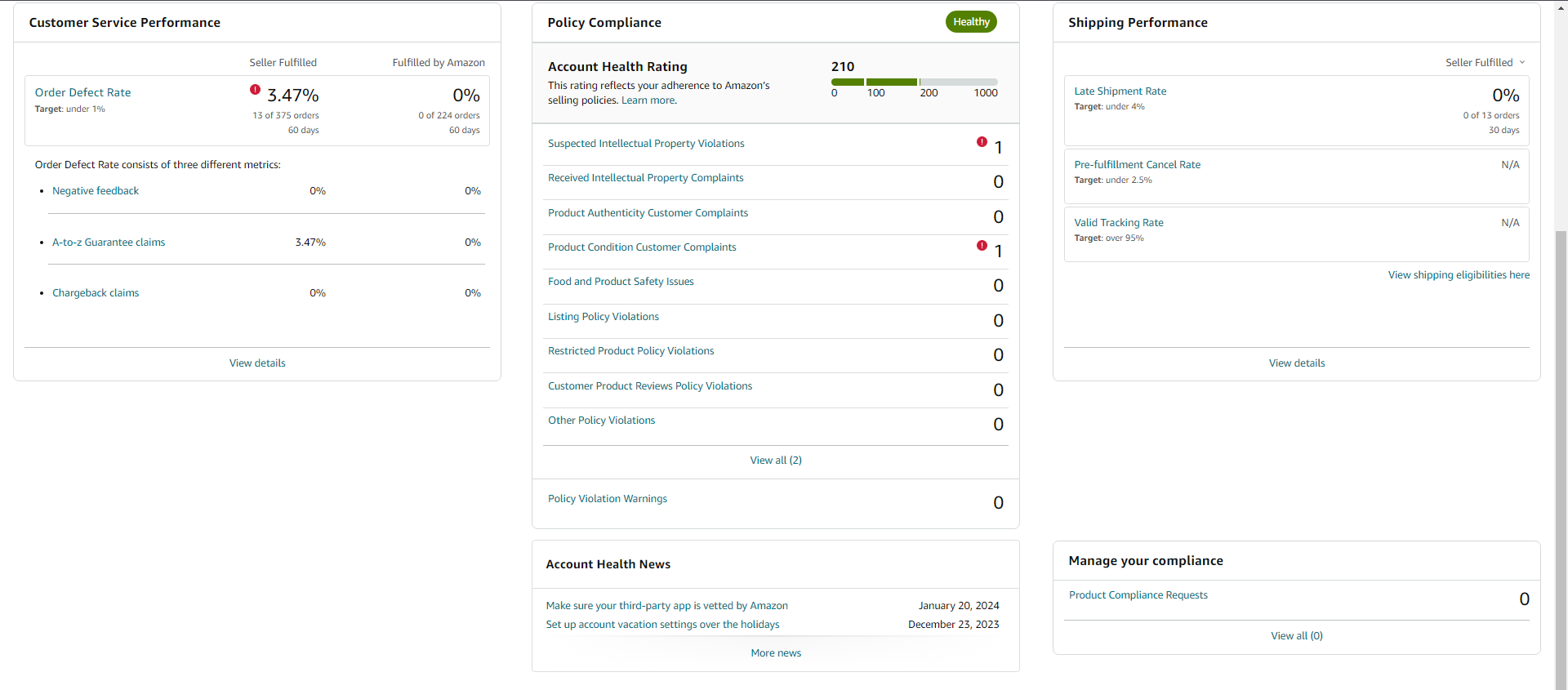Screen dimensions: 1568x690
Task: Open Listing Policy Violations
Action: pyautogui.click(x=603, y=317)
